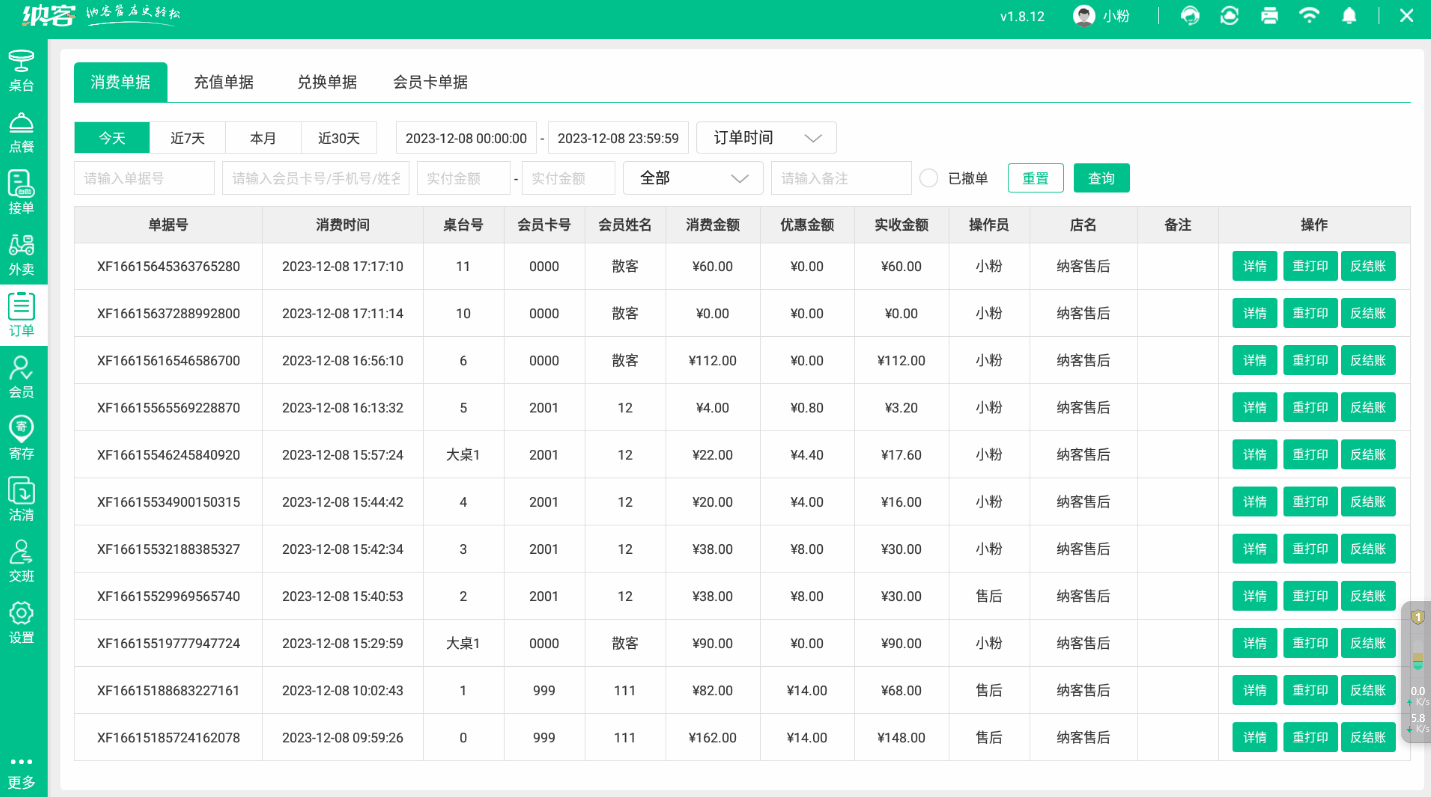Open the 桌台 (tables) panel in sidebar
The width and height of the screenshot is (1431, 797).
[22, 70]
